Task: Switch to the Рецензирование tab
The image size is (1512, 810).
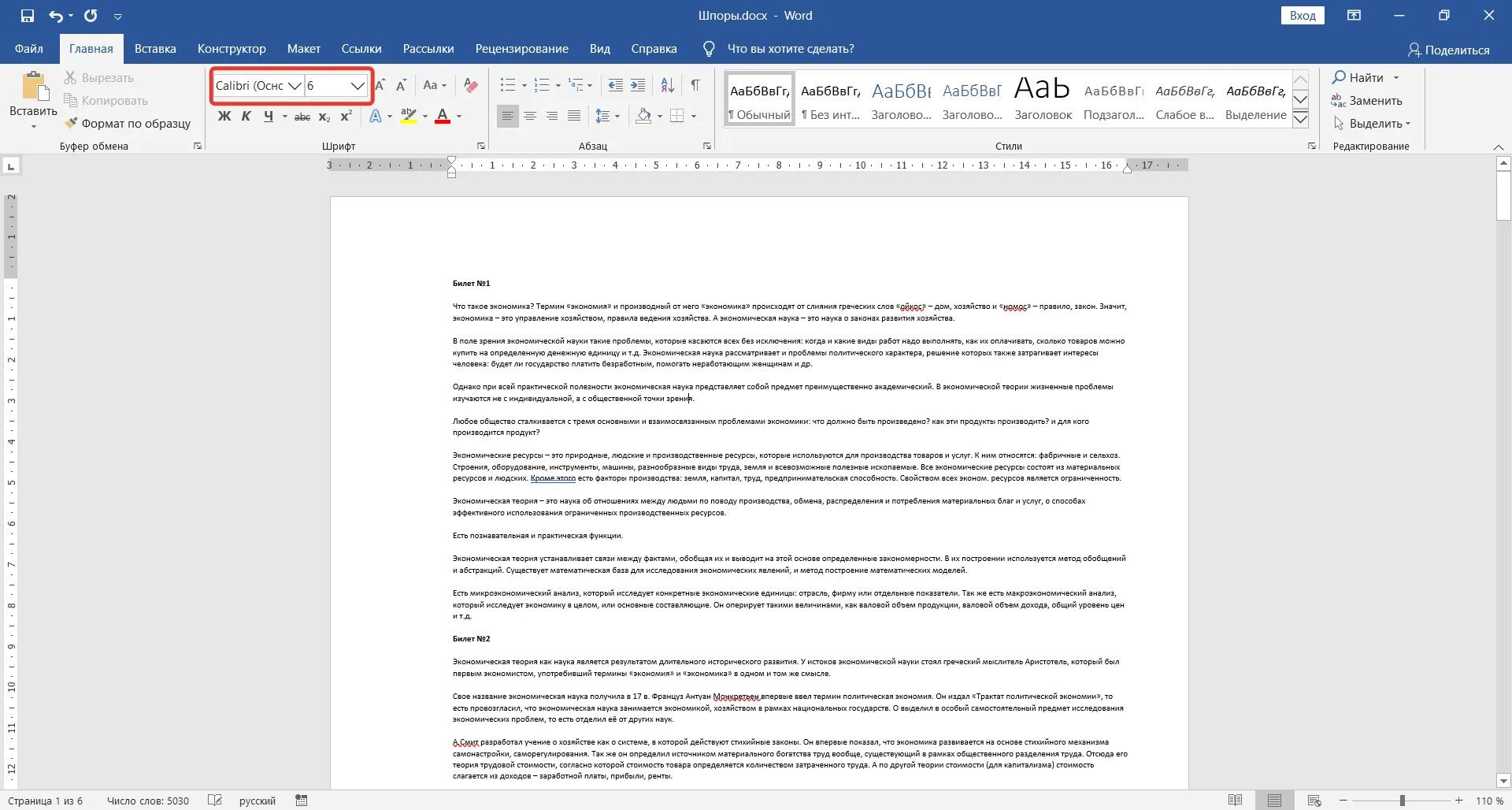Action: point(521,49)
